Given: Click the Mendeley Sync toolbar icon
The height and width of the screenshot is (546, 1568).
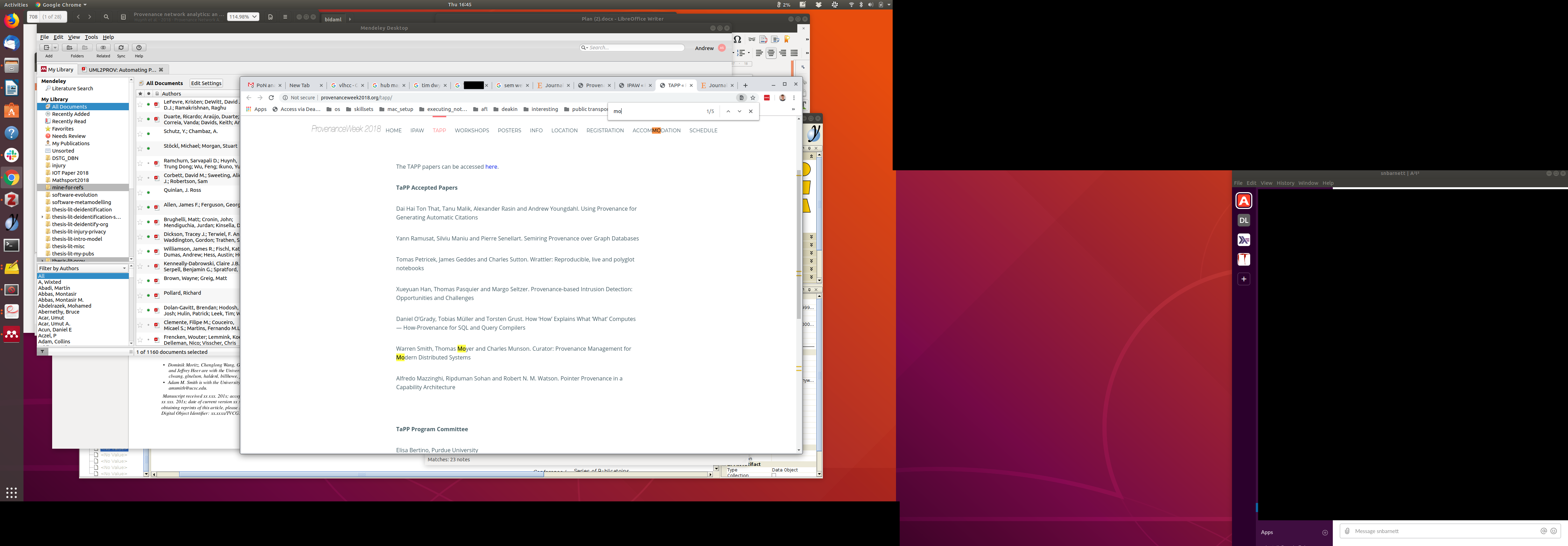Looking at the screenshot, I should coord(121,48).
